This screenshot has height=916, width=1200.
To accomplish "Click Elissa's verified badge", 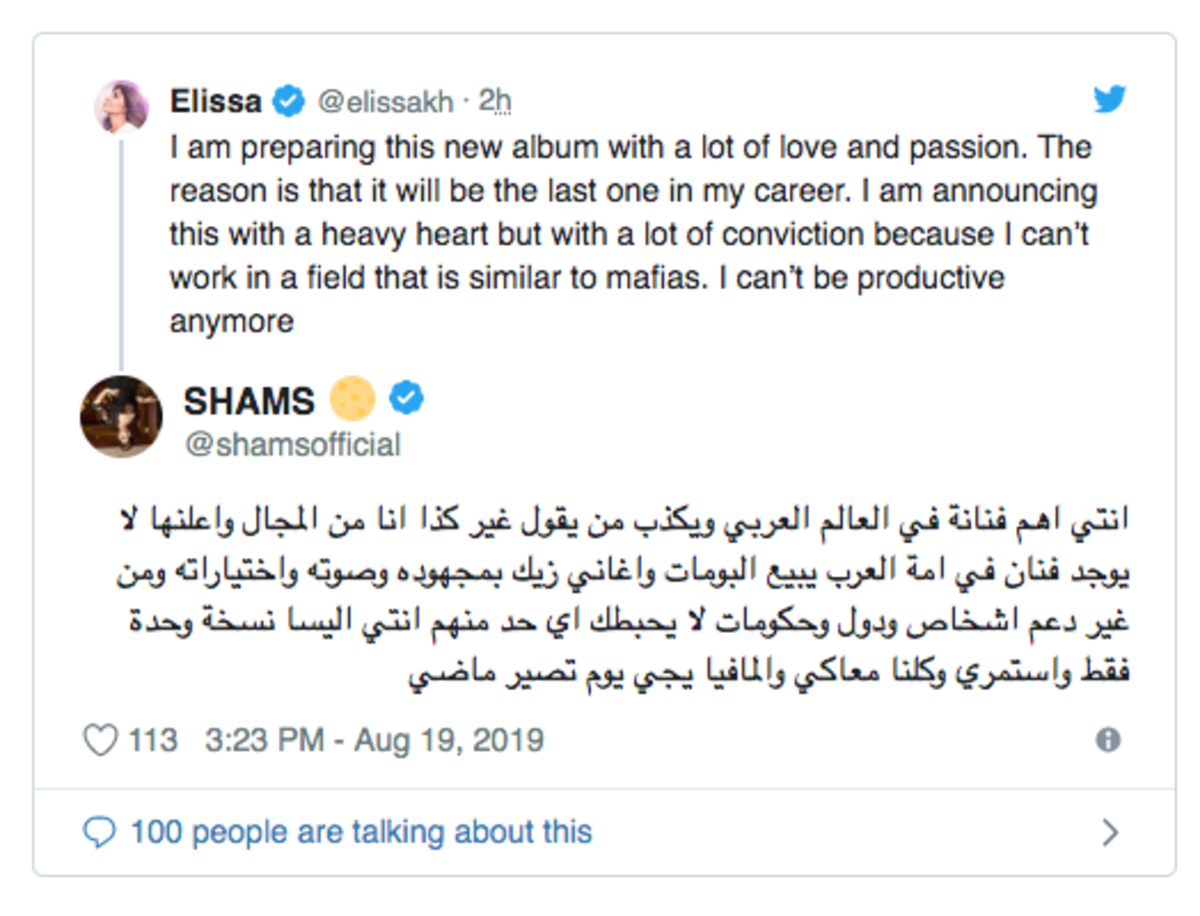I will [290, 101].
